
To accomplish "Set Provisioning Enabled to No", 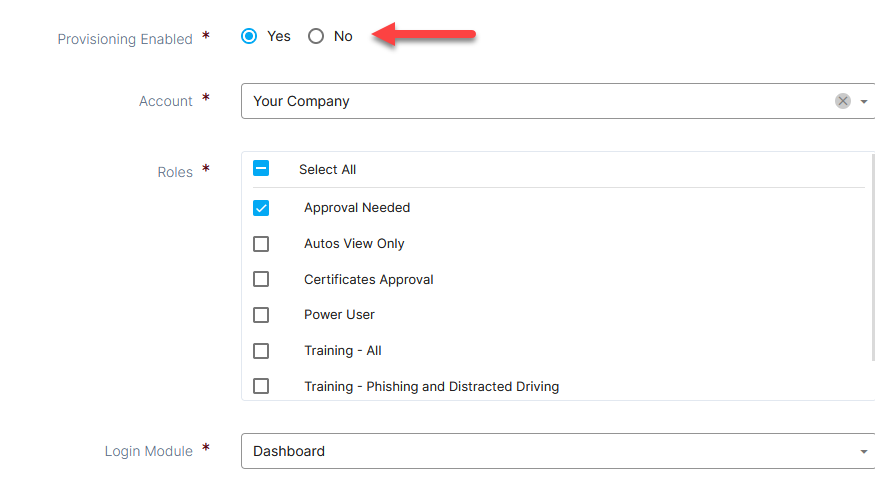I will [316, 36].
